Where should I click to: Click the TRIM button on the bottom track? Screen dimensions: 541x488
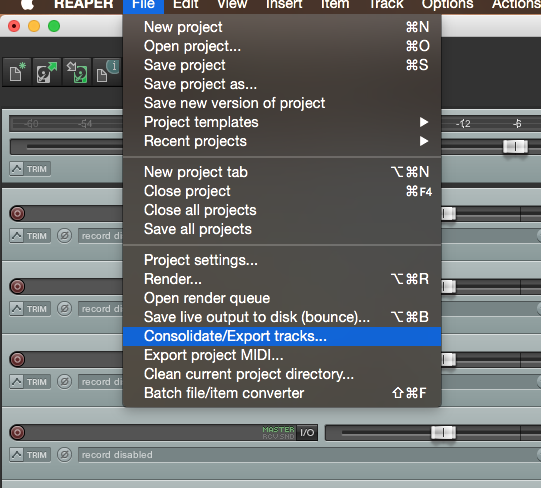pos(37,455)
